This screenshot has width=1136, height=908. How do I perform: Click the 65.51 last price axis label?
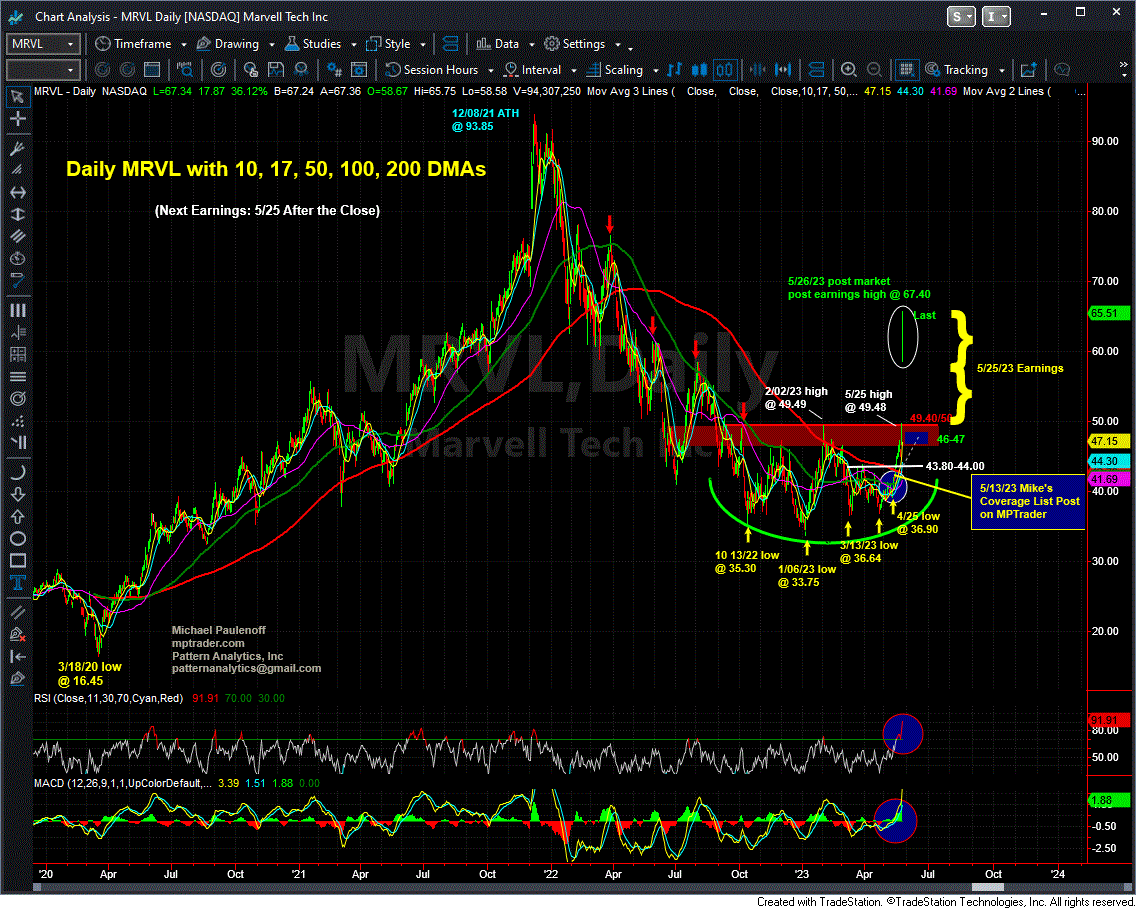(x=1108, y=313)
